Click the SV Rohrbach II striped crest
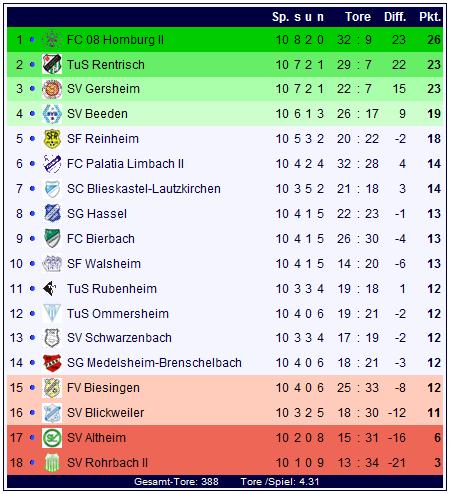 pos(52,463)
